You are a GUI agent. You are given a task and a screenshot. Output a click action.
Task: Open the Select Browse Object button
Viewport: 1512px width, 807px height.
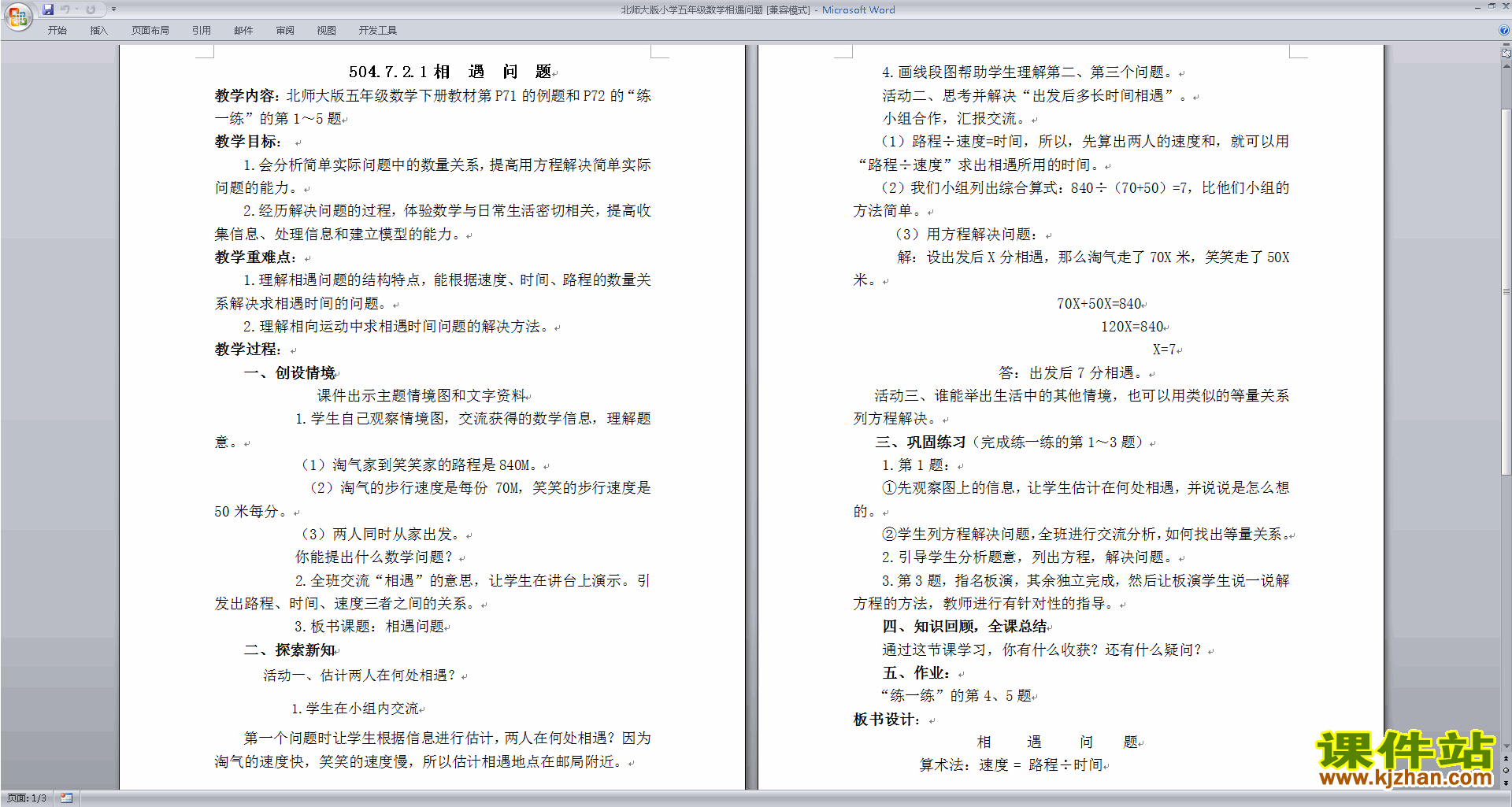pos(1506,771)
